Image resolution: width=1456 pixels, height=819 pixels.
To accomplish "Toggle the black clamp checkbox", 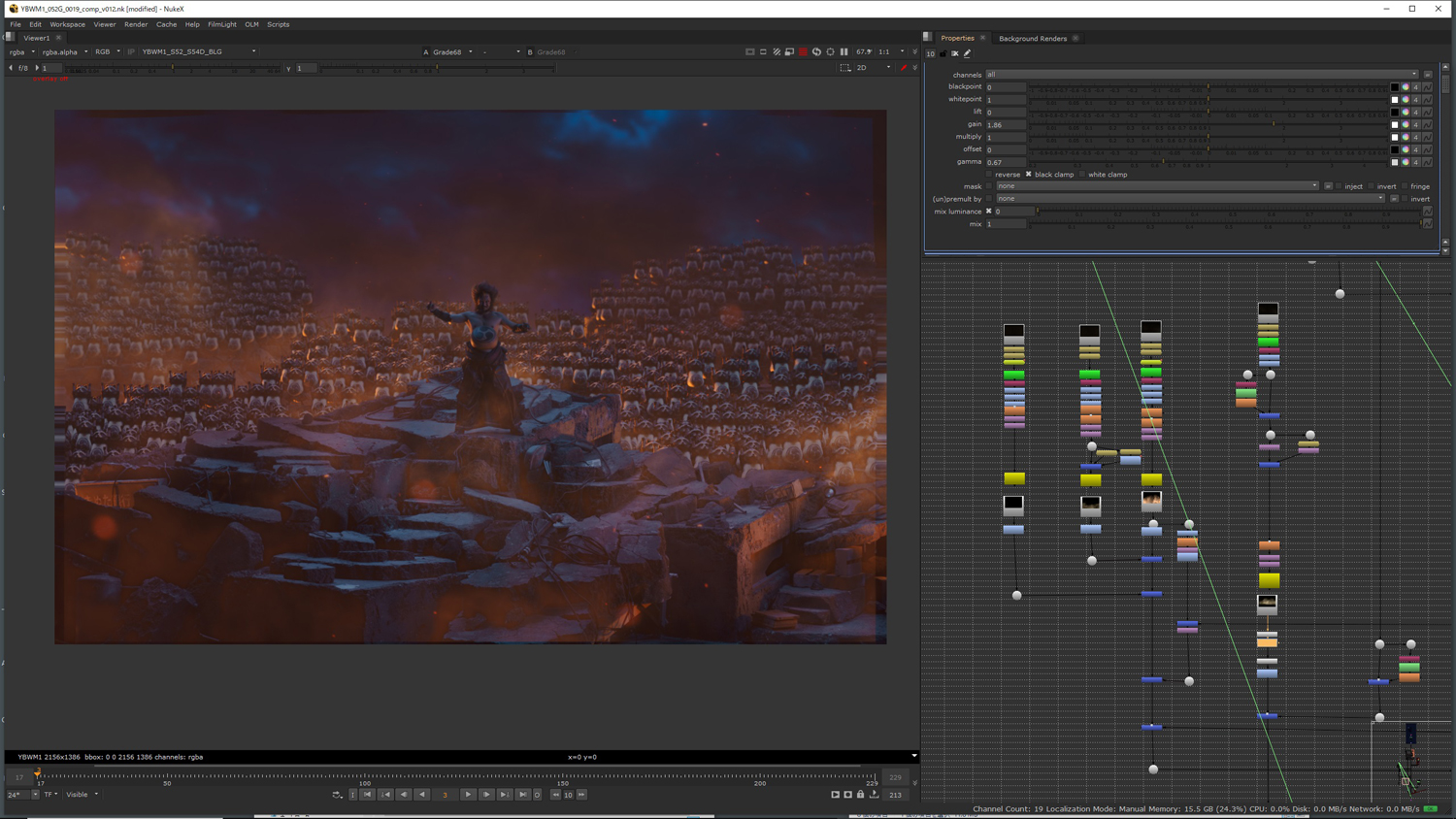I will coord(1029,175).
